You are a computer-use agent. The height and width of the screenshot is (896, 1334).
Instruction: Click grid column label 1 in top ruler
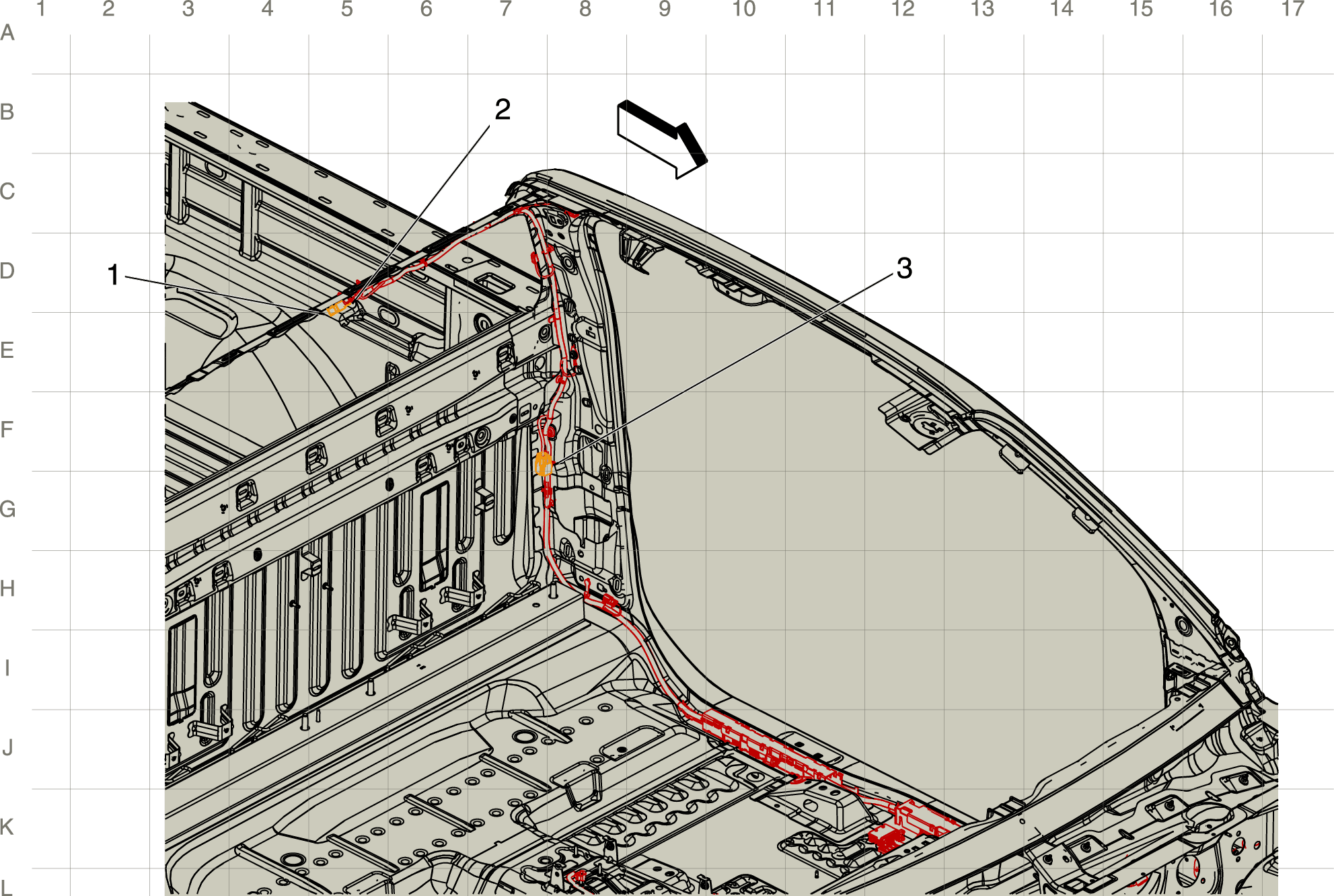coord(42,9)
